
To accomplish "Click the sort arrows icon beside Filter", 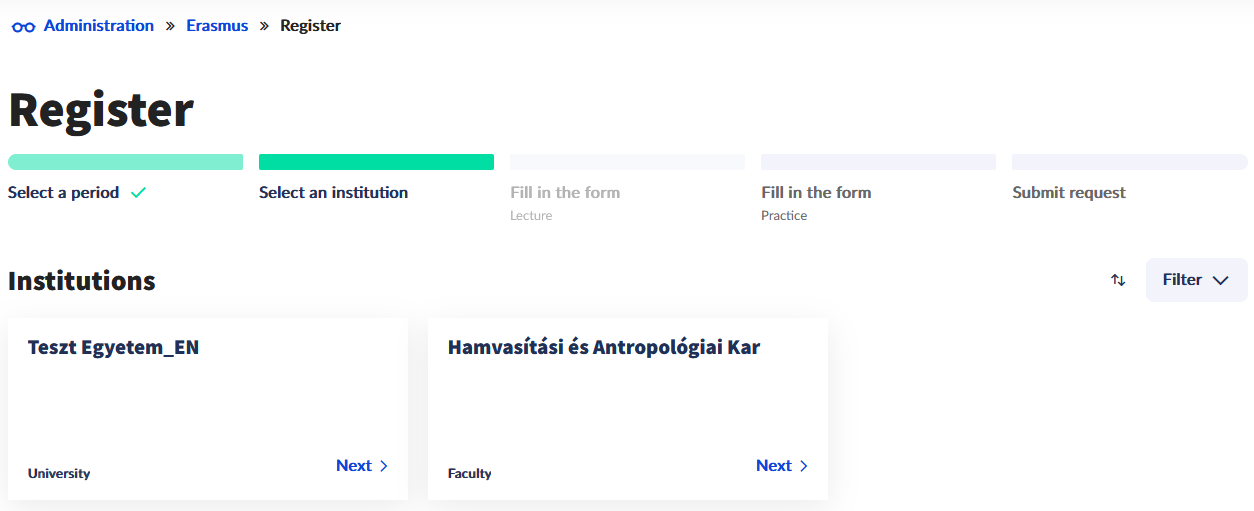I will point(1118,280).
